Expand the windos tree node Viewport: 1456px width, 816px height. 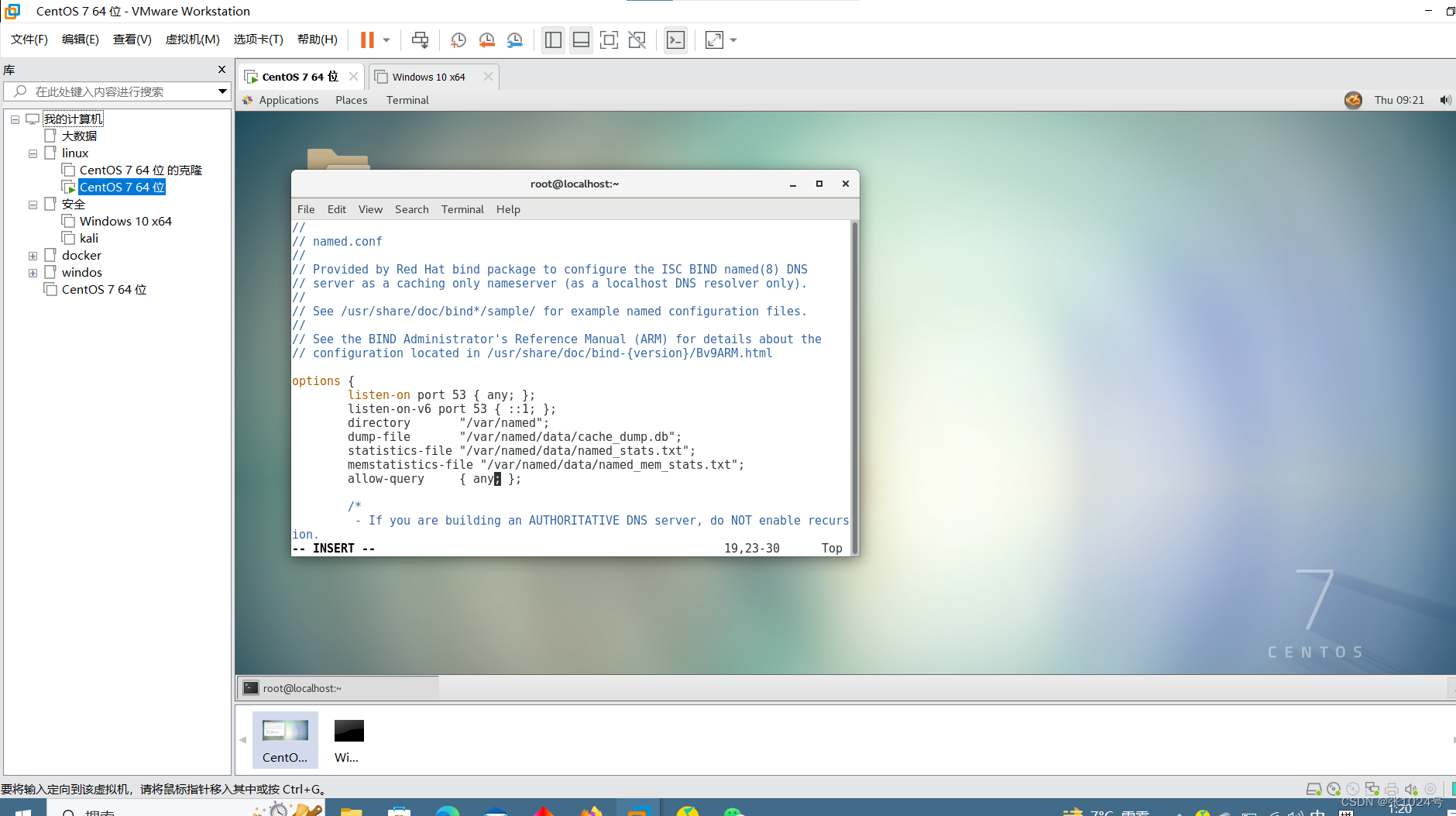33,272
